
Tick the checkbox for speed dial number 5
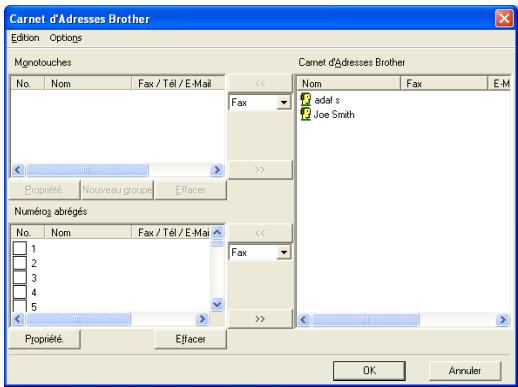tap(20, 306)
